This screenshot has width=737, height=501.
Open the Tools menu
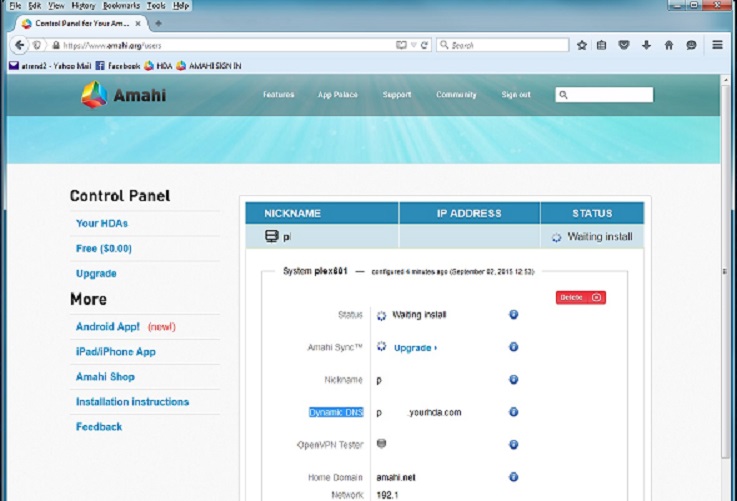pyautogui.click(x=156, y=6)
